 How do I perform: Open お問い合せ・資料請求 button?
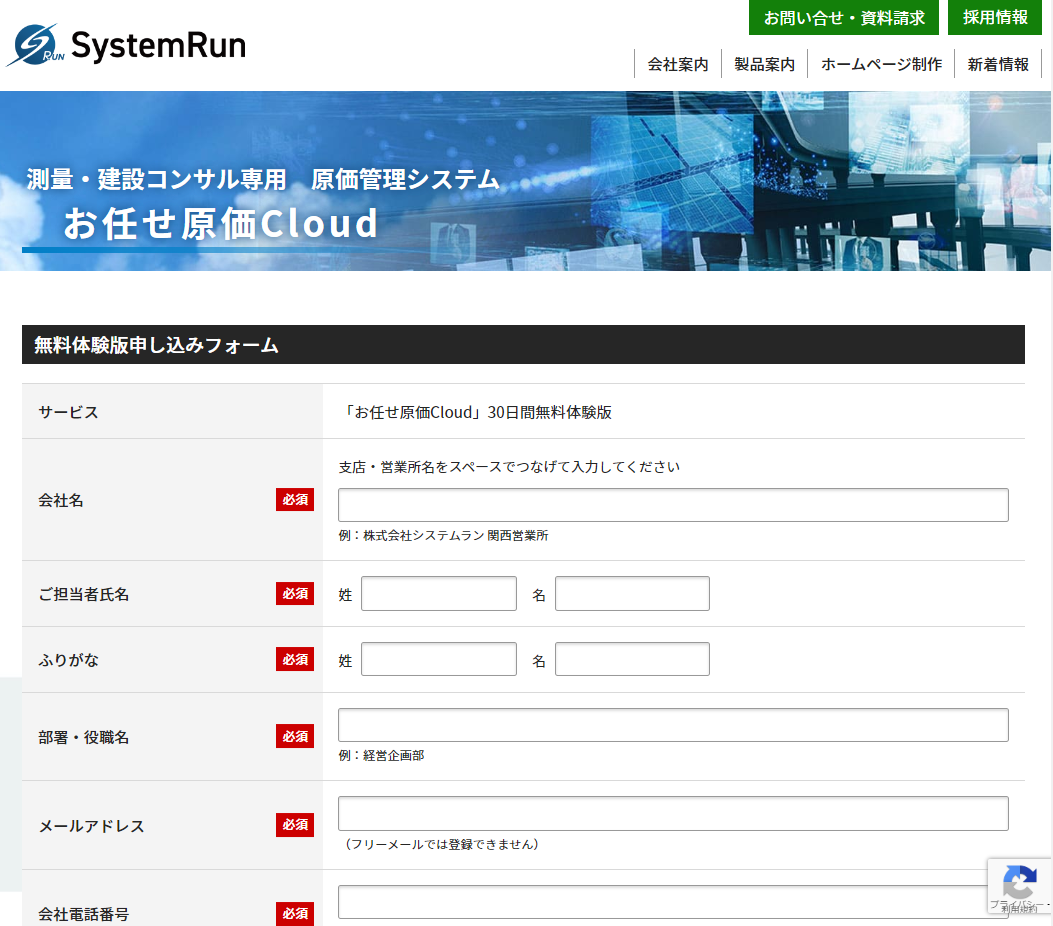(x=843, y=17)
